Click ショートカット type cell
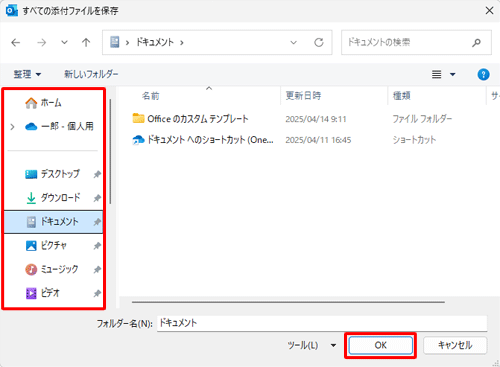This screenshot has height=367, width=500. pos(414,140)
